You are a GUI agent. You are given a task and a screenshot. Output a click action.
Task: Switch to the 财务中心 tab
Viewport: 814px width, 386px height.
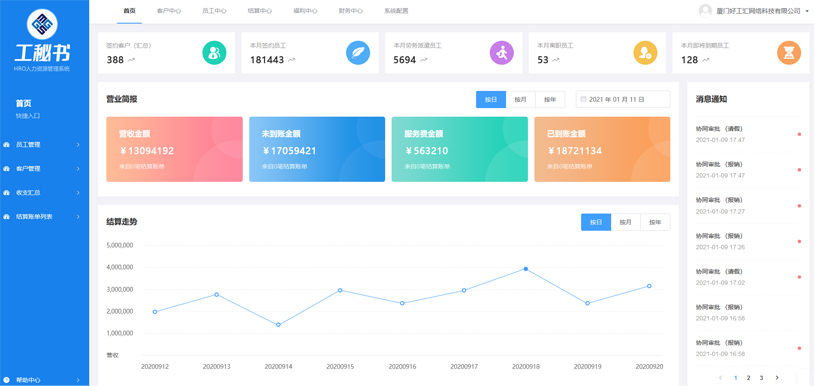[x=350, y=11]
